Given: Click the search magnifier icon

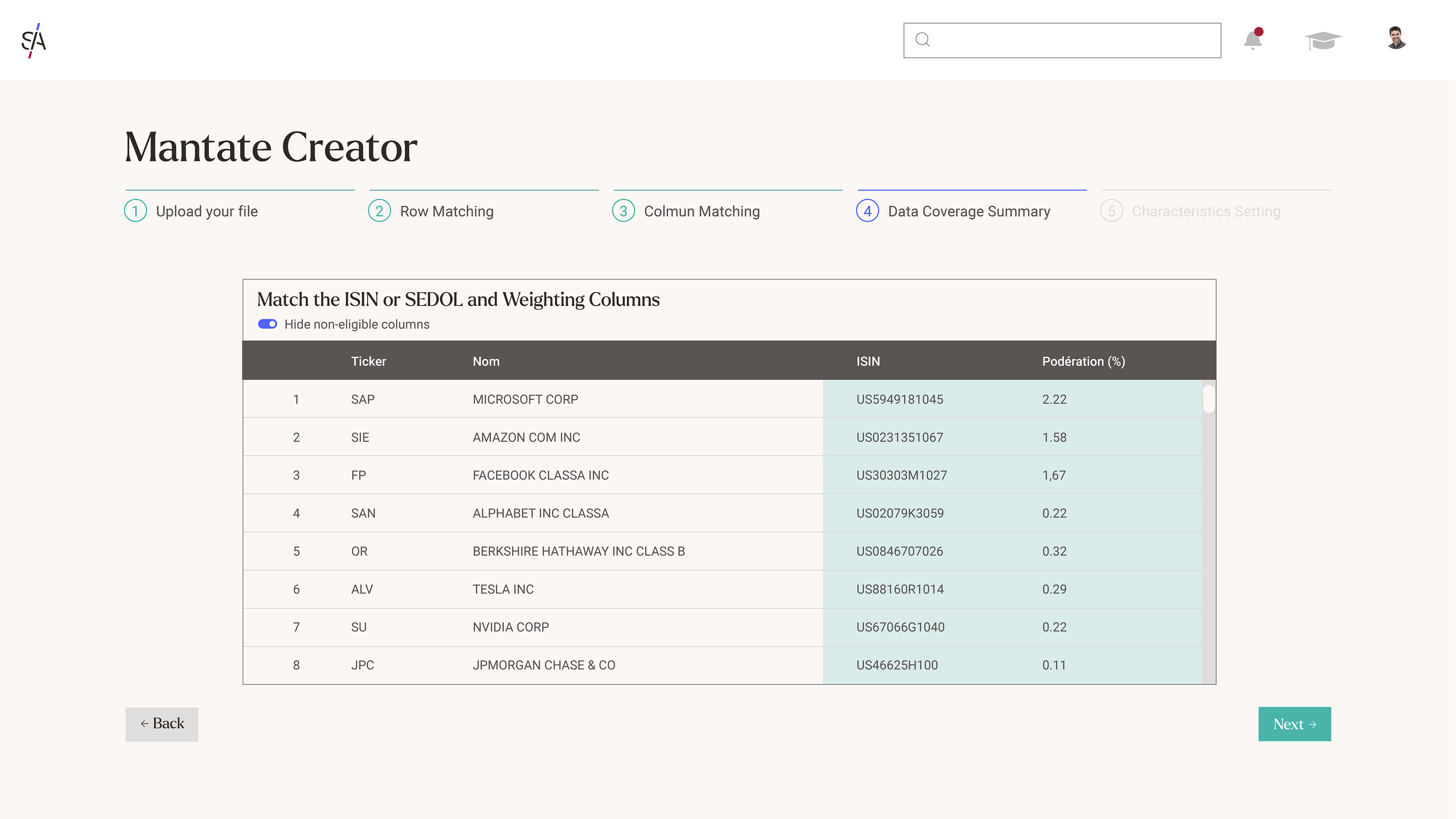Looking at the screenshot, I should coord(923,39).
